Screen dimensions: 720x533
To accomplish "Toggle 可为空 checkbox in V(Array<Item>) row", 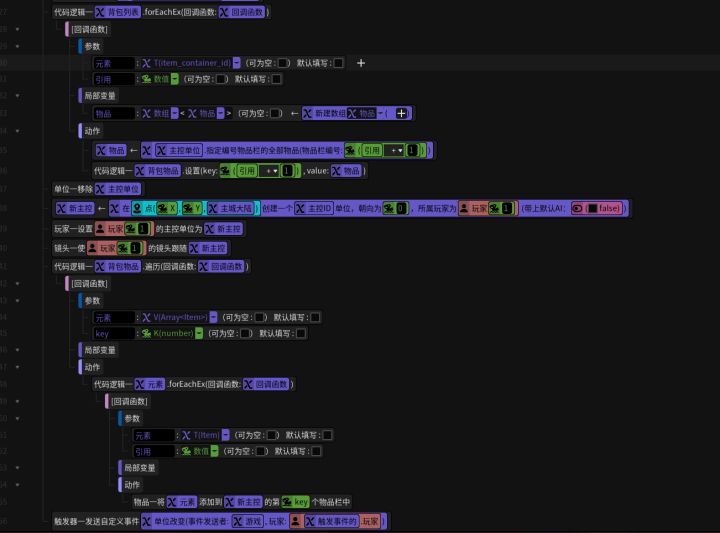I will pos(259,317).
